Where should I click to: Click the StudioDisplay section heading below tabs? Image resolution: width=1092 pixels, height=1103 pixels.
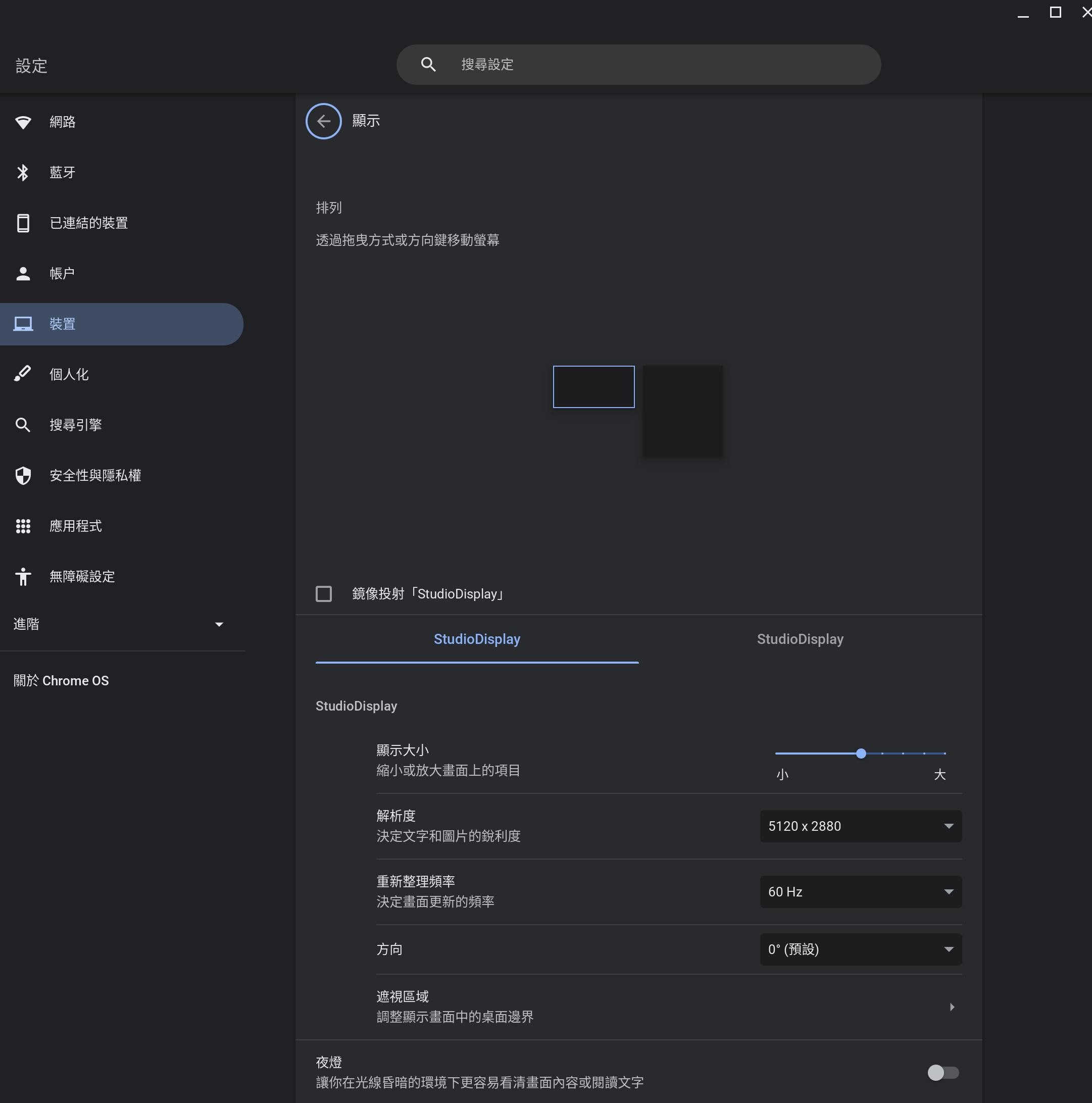pos(356,706)
